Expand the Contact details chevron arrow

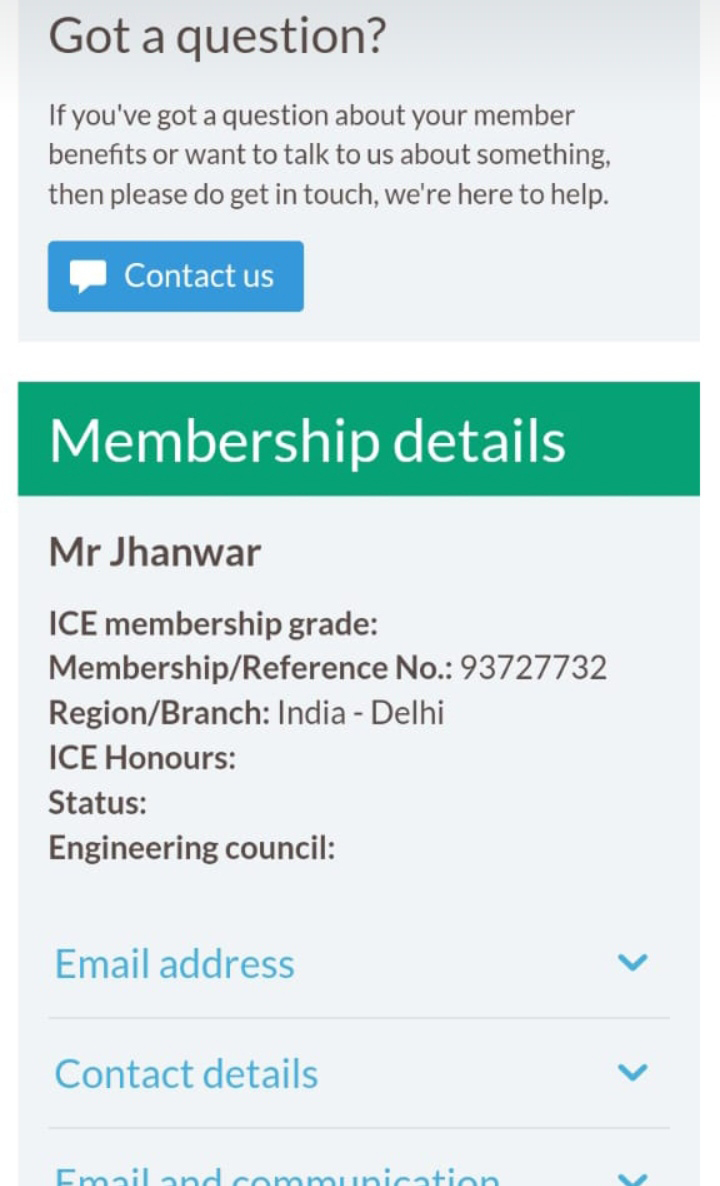click(633, 1073)
